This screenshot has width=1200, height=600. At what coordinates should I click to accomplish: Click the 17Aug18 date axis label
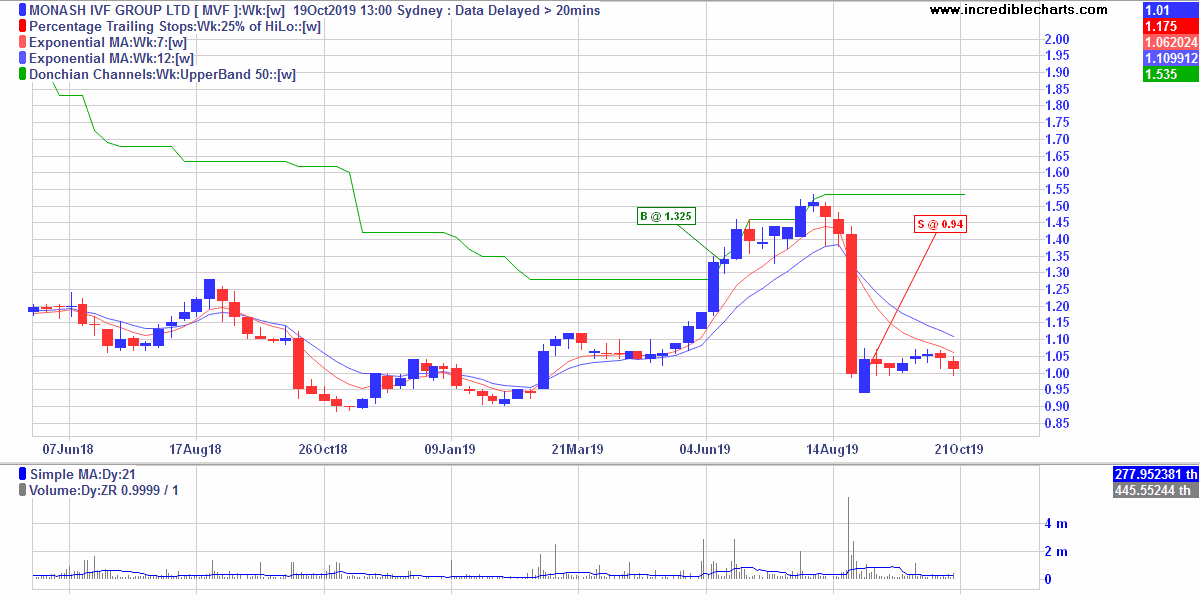(195, 450)
